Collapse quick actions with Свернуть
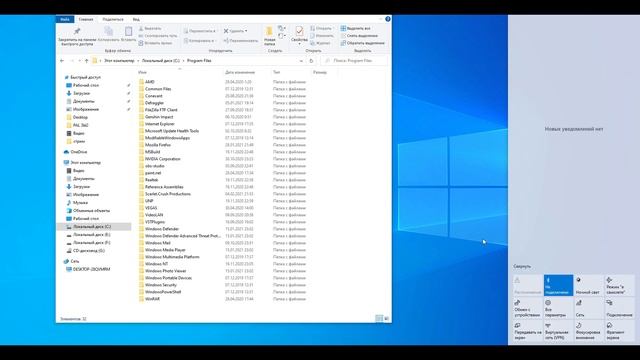 click(x=522, y=267)
